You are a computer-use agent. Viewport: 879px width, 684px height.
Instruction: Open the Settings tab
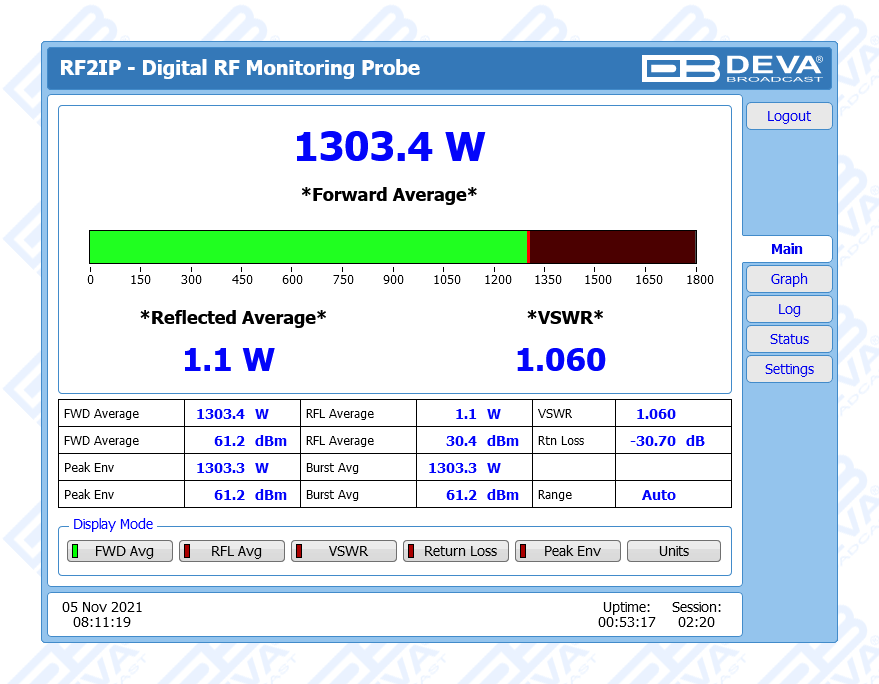788,369
